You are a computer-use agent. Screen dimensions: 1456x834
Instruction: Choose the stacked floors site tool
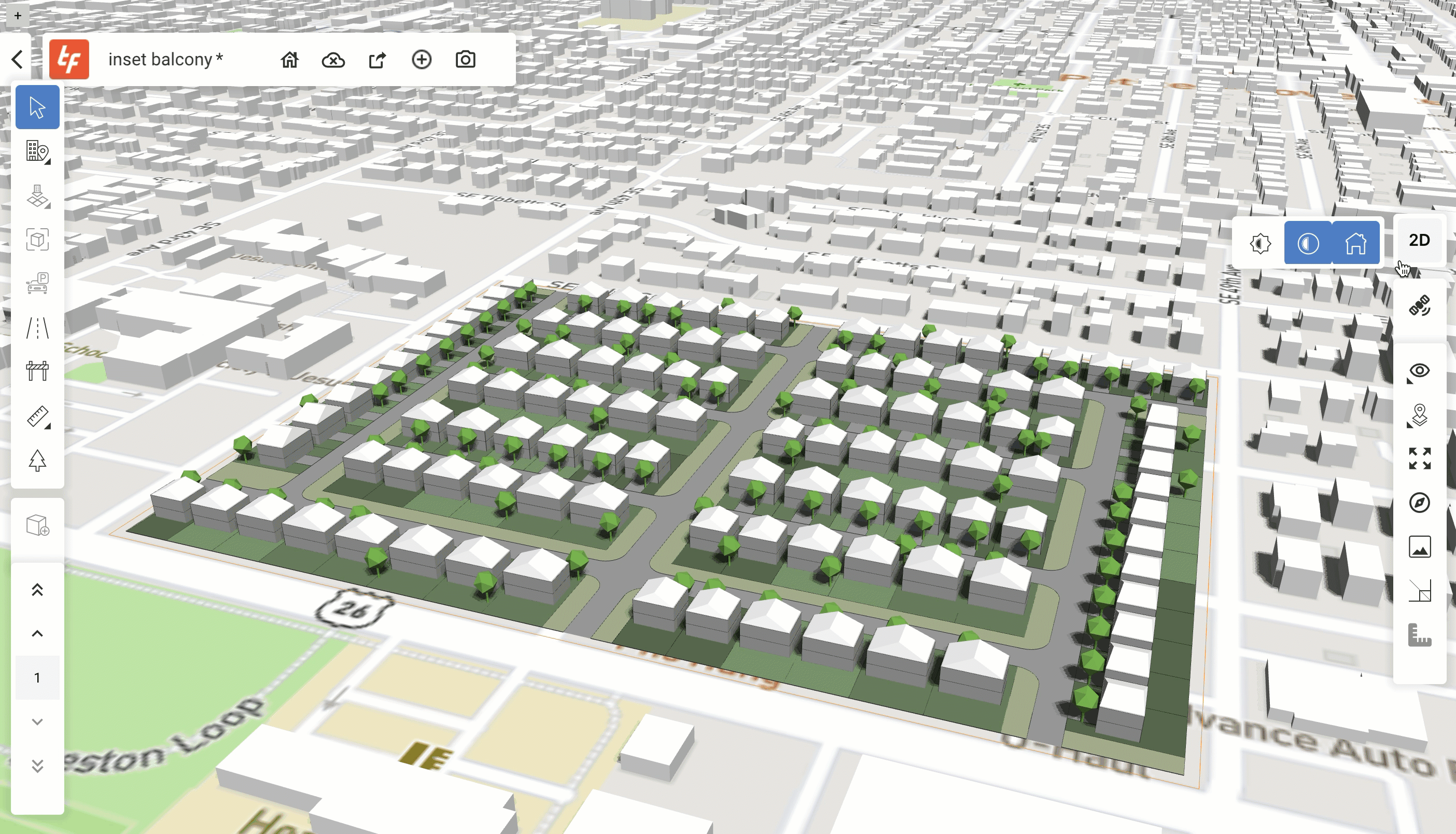37,196
